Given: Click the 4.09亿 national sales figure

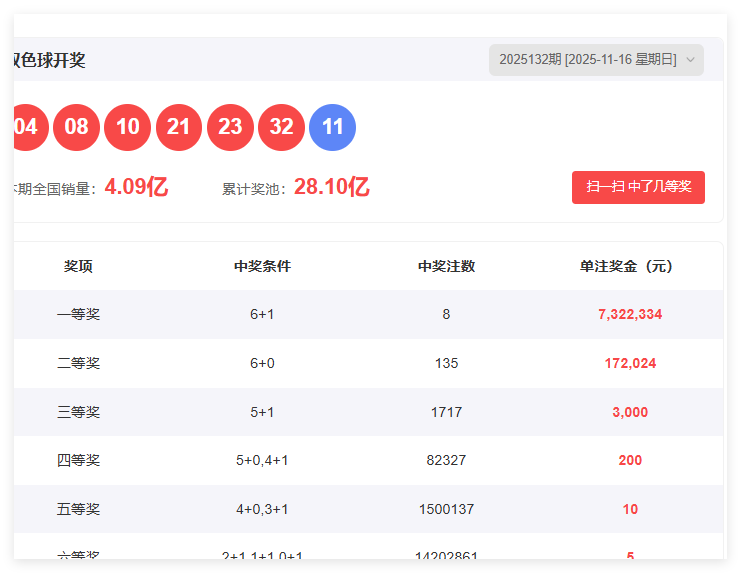Looking at the screenshot, I should (x=136, y=187).
